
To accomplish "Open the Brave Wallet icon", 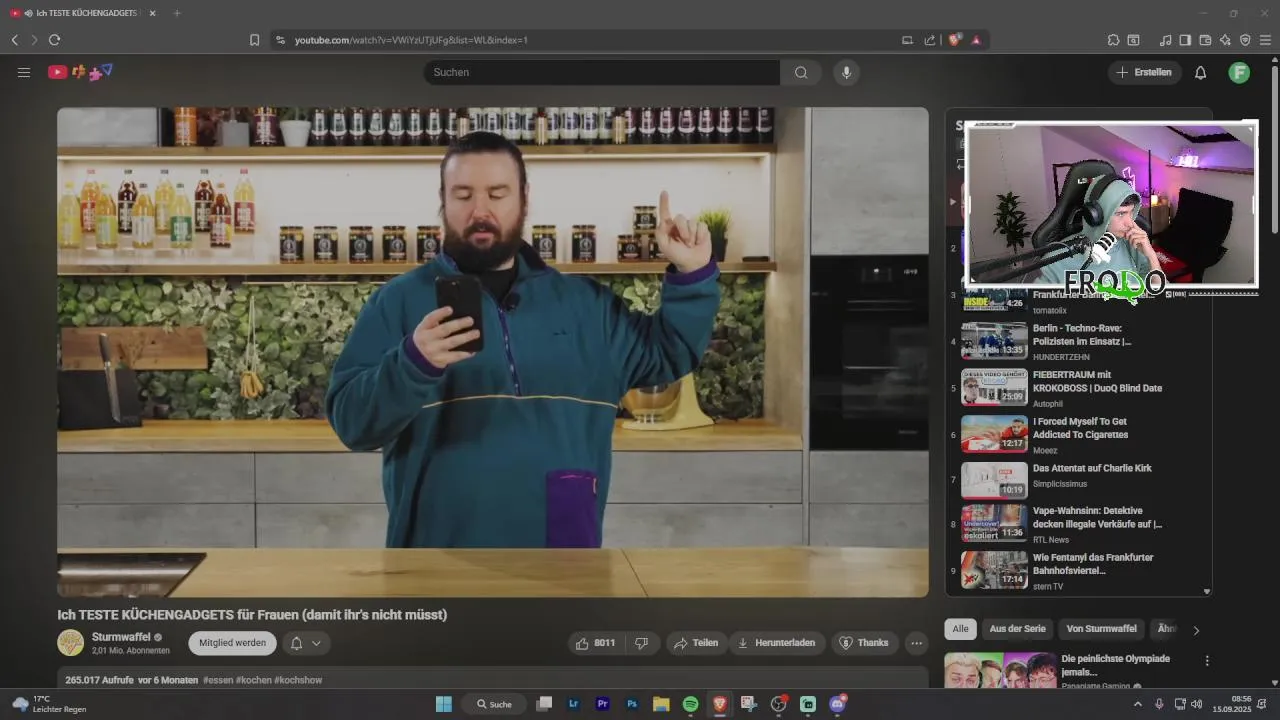I will tap(1205, 40).
